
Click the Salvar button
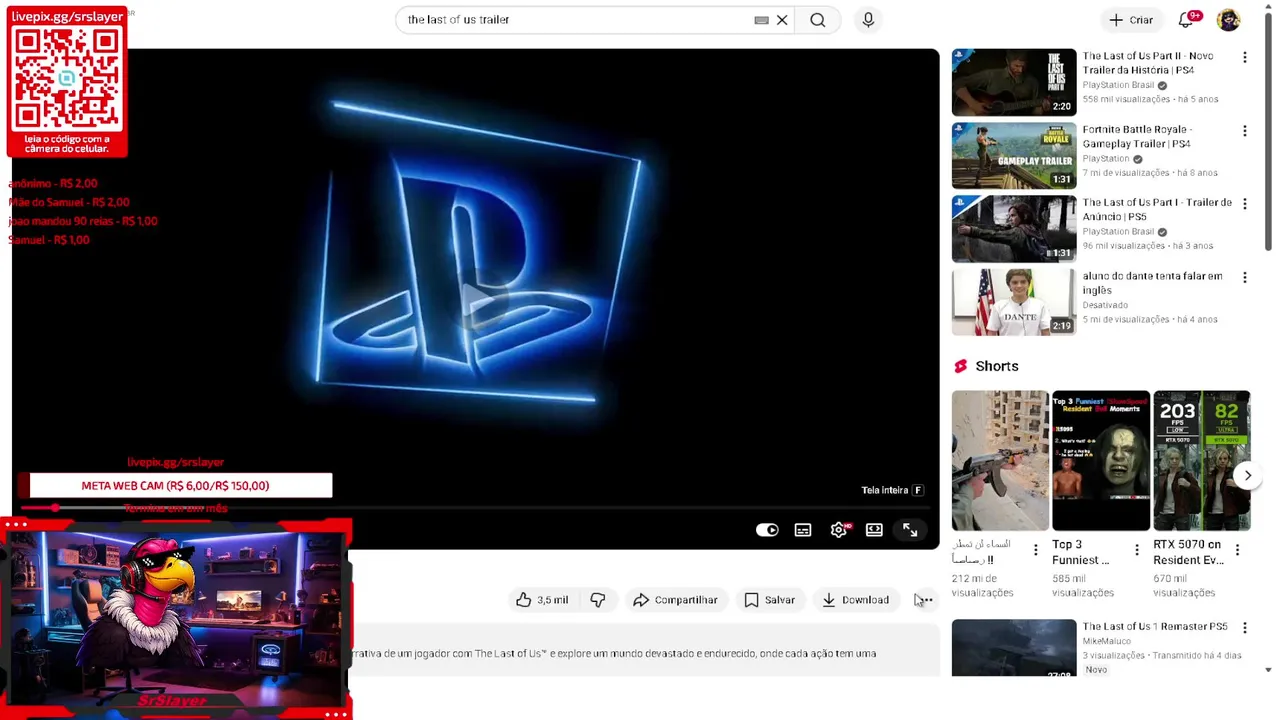click(x=769, y=600)
